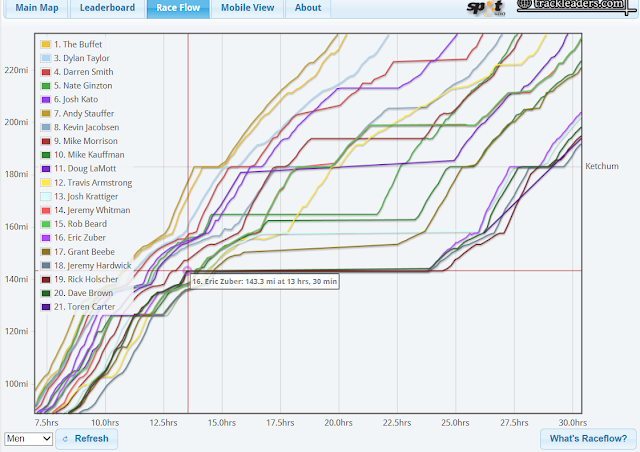
Task: Click Doug LaMott's violet legend swatch
Action: tap(46, 169)
